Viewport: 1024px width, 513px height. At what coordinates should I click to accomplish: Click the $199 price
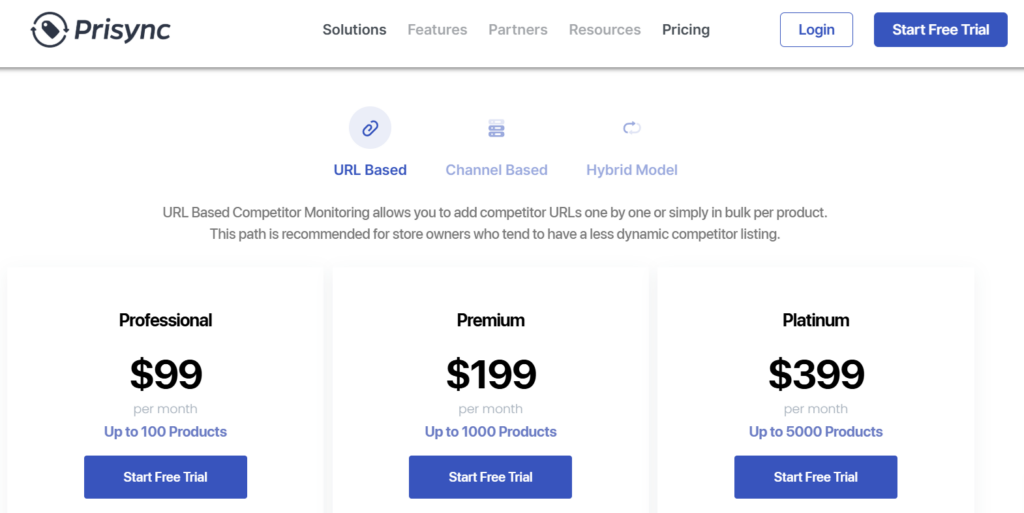pos(491,374)
